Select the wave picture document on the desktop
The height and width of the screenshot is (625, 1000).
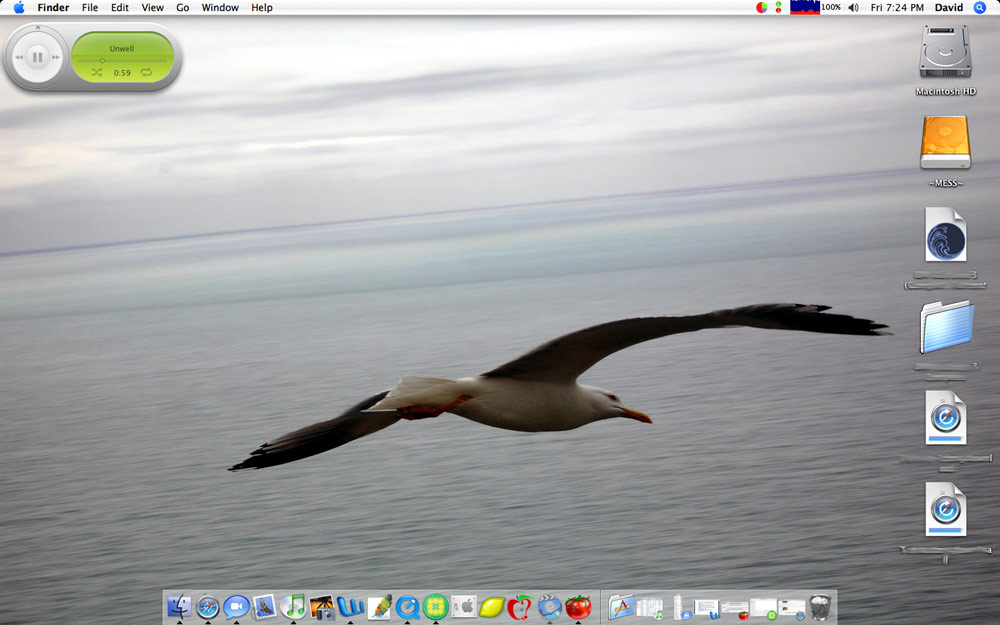946,234
